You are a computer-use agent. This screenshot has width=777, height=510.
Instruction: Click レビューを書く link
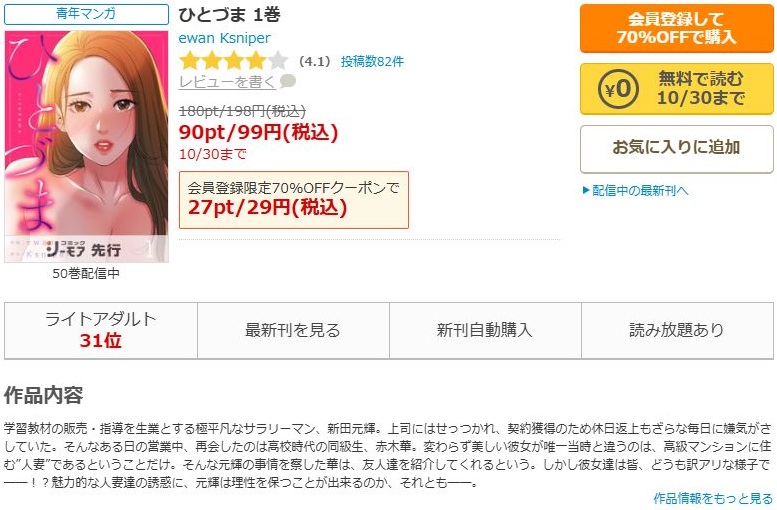[x=227, y=82]
